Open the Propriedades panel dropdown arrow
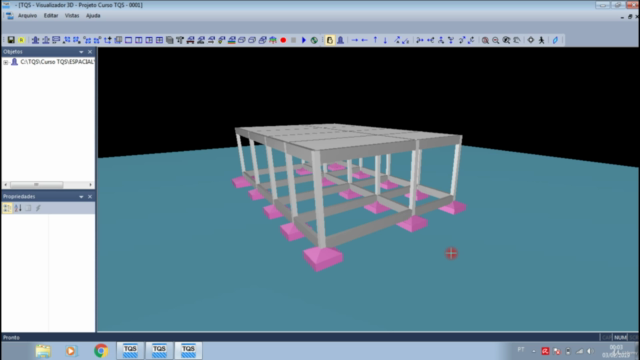This screenshot has width=640, height=360. (81, 197)
